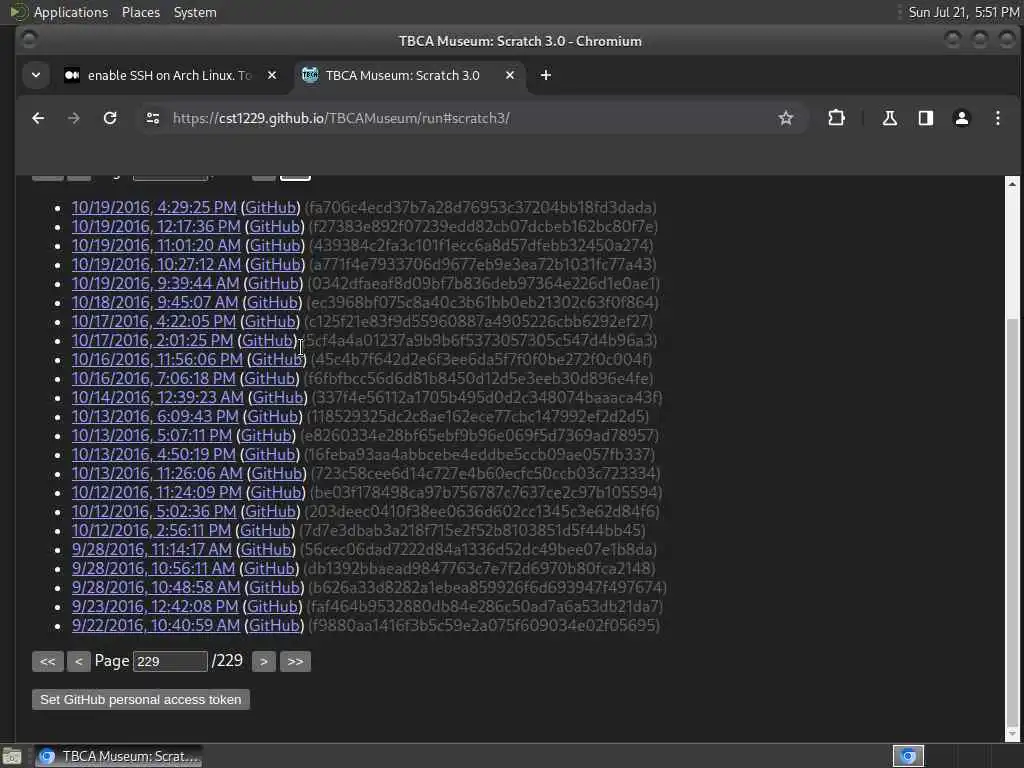Open build 10/13/2016, 5:07:11 PM
This screenshot has width=1024, height=768.
pyautogui.click(x=152, y=435)
